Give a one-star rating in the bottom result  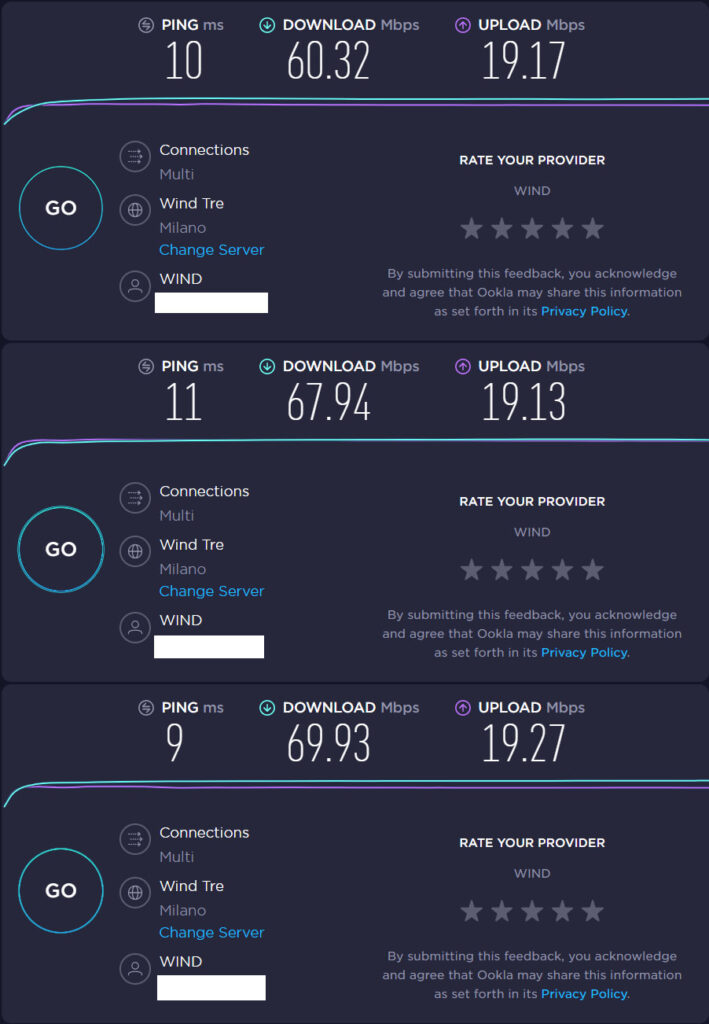click(471, 911)
